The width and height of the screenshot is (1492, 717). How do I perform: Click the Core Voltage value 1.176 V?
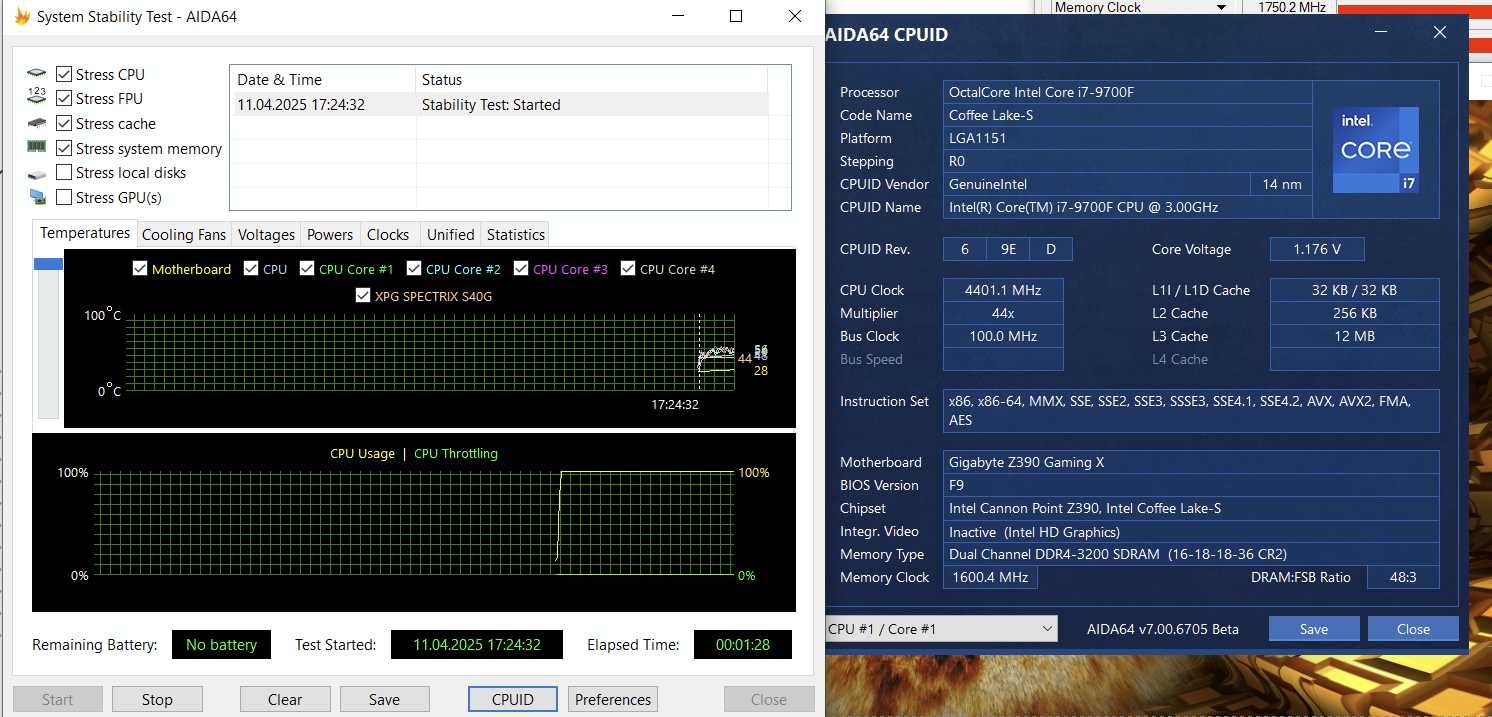pyautogui.click(x=1317, y=249)
